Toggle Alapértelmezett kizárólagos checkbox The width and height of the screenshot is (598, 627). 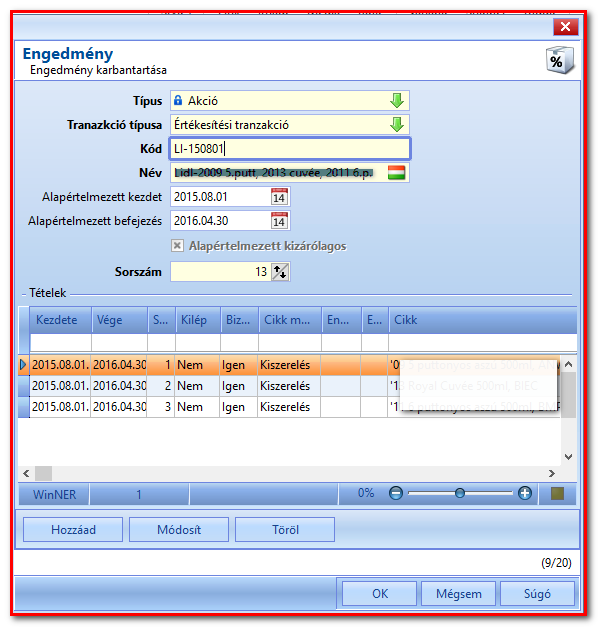(177, 246)
